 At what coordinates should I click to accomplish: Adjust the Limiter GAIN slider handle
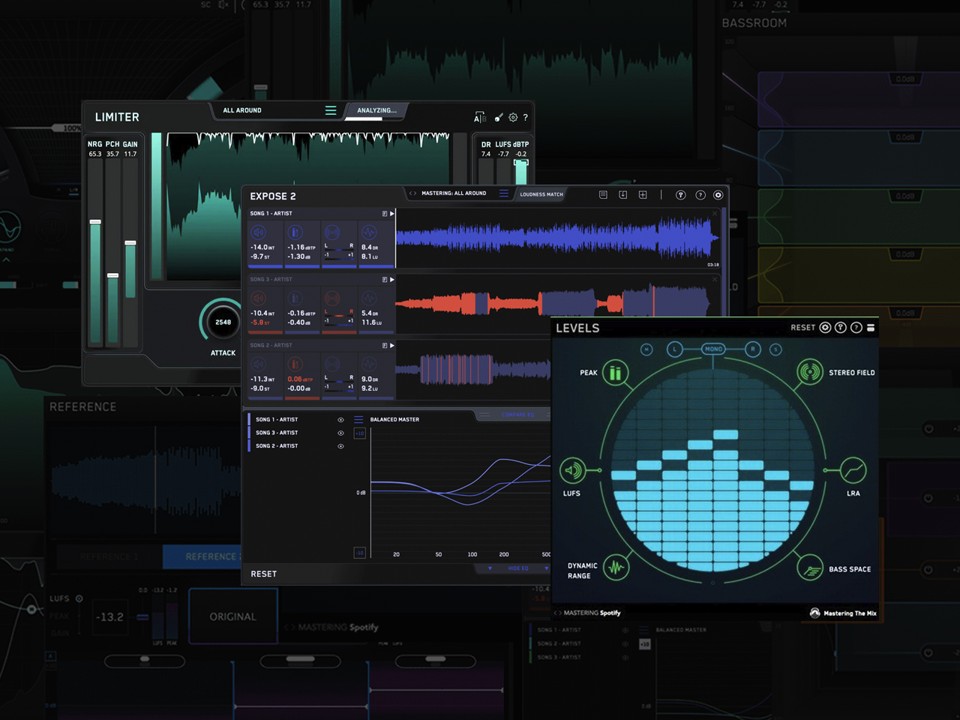[130, 243]
